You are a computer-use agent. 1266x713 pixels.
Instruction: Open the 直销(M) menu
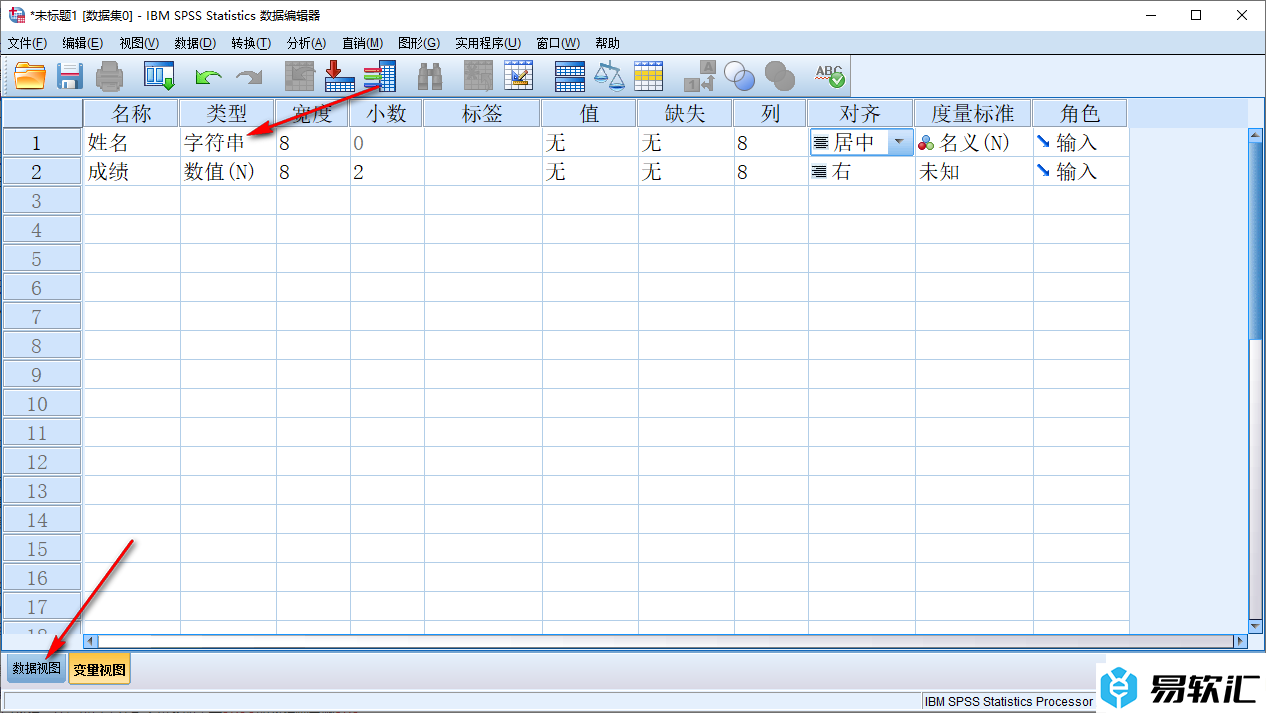tap(363, 43)
